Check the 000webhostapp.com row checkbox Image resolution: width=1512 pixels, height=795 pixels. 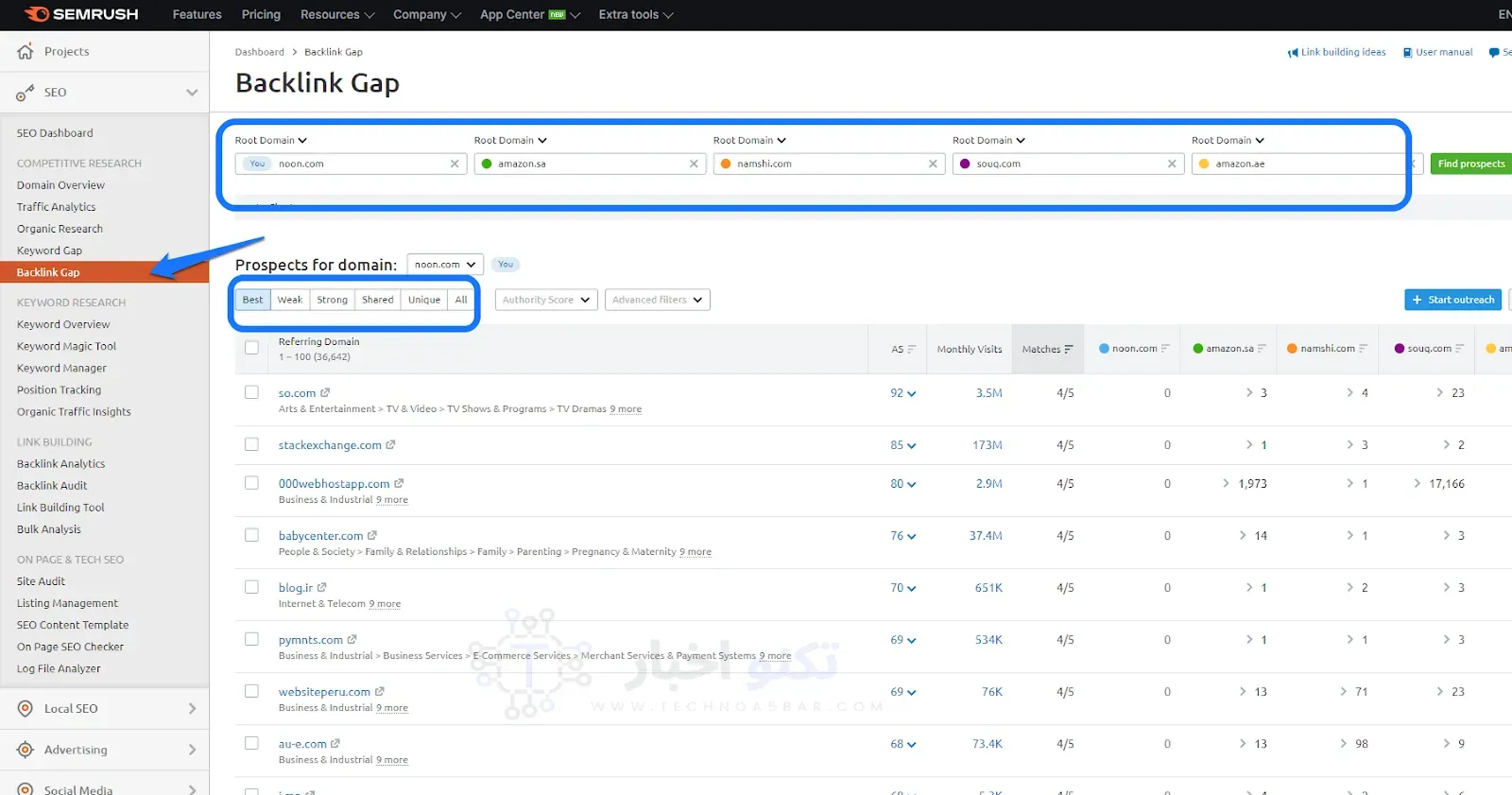coord(251,483)
